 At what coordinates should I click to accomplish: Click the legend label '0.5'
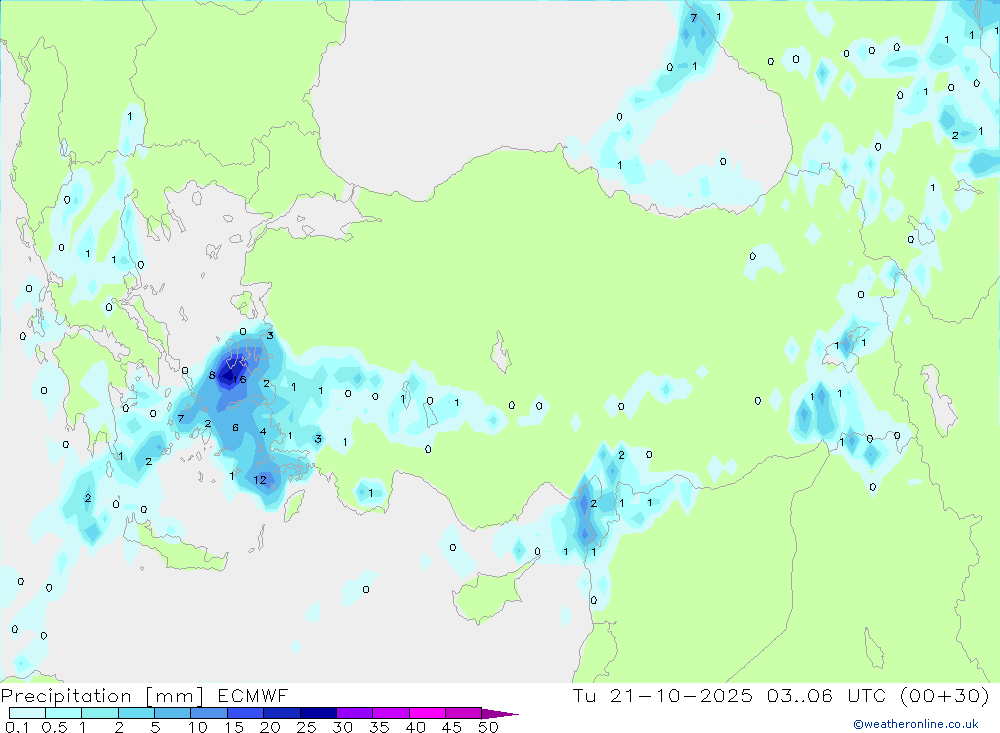click(x=54, y=727)
